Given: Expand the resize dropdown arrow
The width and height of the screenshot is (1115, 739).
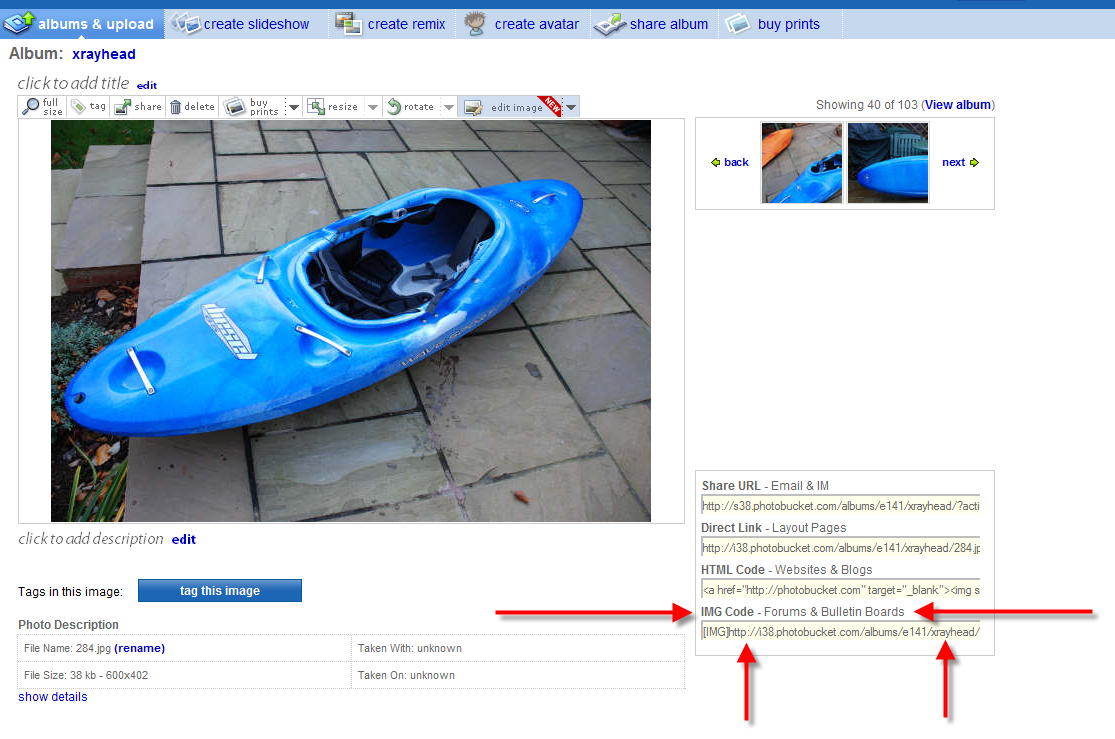Looking at the screenshot, I should (372, 108).
